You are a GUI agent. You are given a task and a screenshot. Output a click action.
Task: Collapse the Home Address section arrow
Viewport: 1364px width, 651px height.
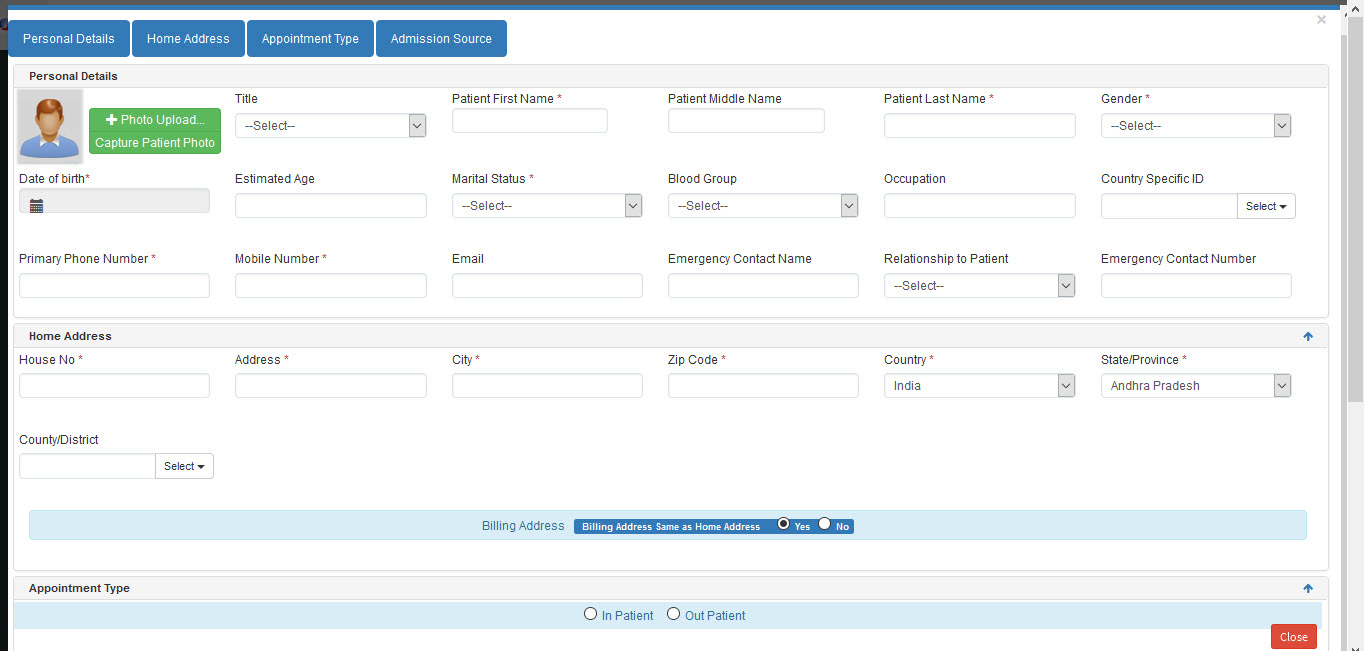[x=1308, y=337]
